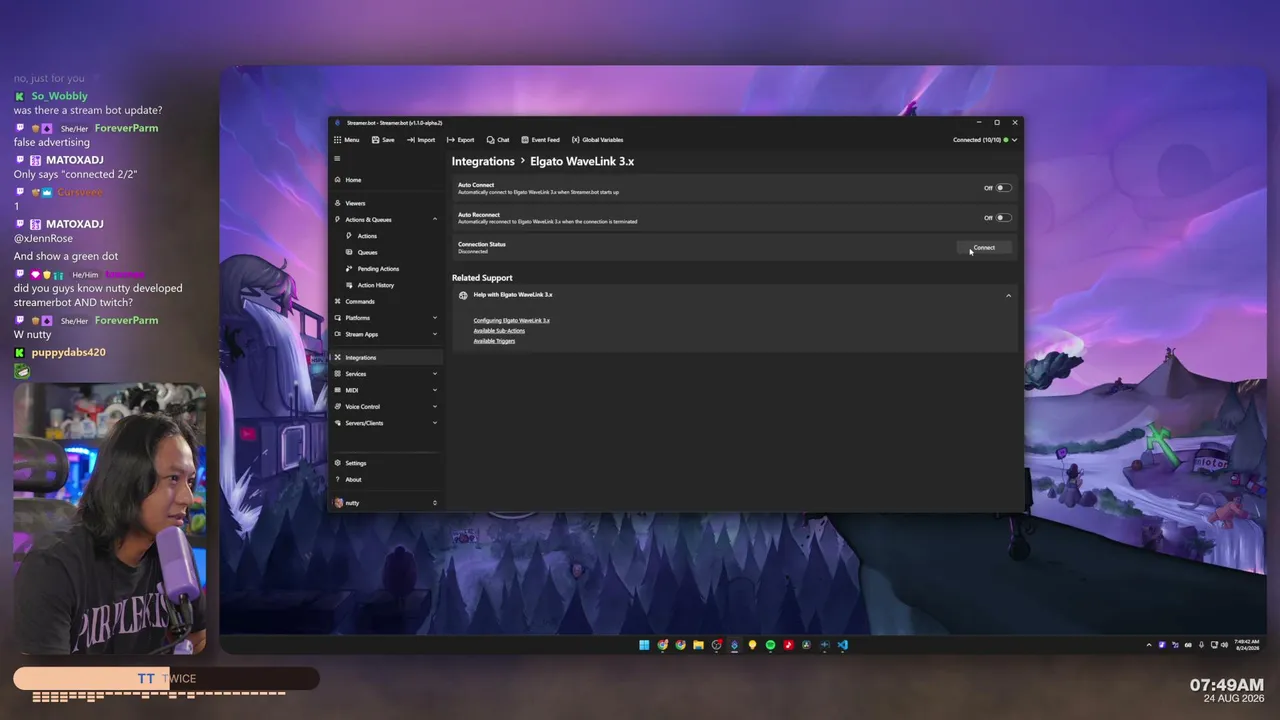
Task: Select Integrations in the sidebar
Action: [387, 357]
